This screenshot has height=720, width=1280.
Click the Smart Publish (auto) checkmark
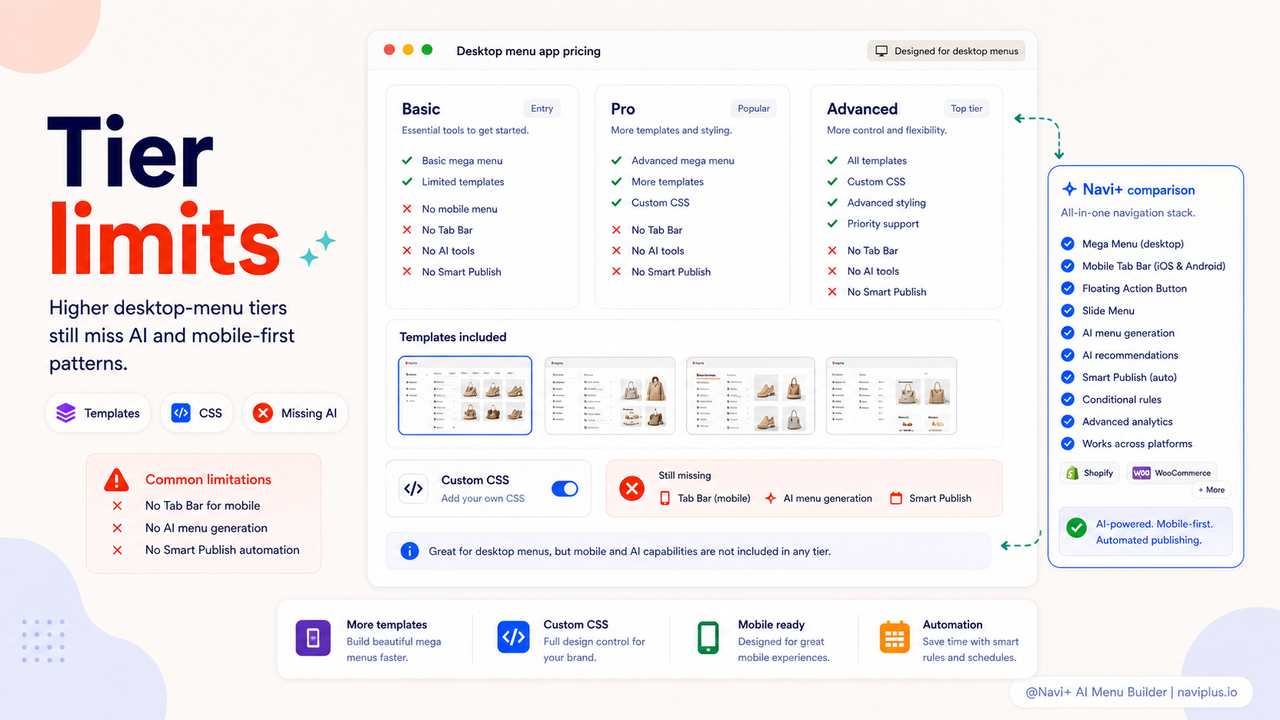coord(1068,377)
